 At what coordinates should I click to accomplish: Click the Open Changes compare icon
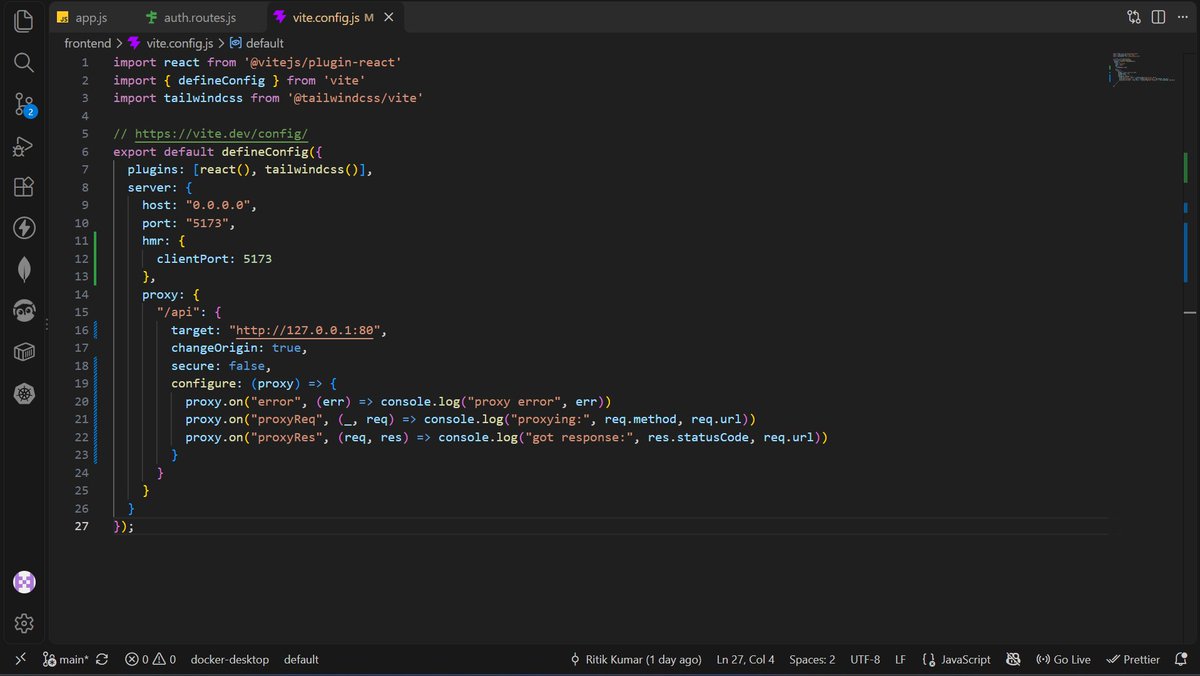pos(1133,17)
